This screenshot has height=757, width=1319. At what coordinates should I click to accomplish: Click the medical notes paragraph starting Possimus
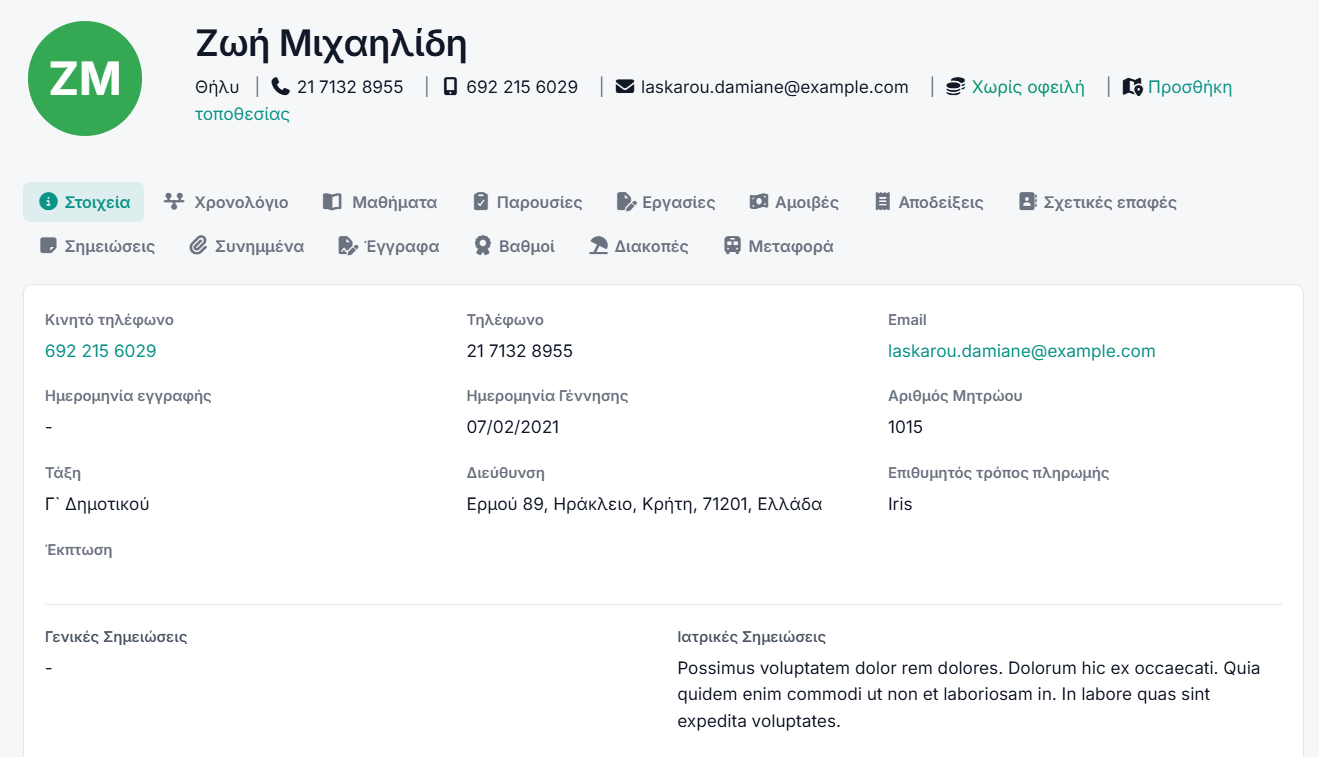coord(969,694)
